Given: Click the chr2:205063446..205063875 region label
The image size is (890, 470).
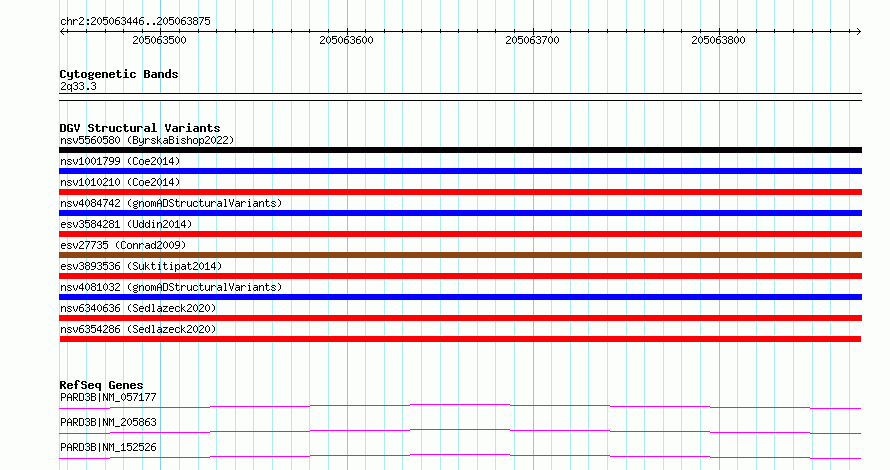Looking at the screenshot, I should 135,22.
